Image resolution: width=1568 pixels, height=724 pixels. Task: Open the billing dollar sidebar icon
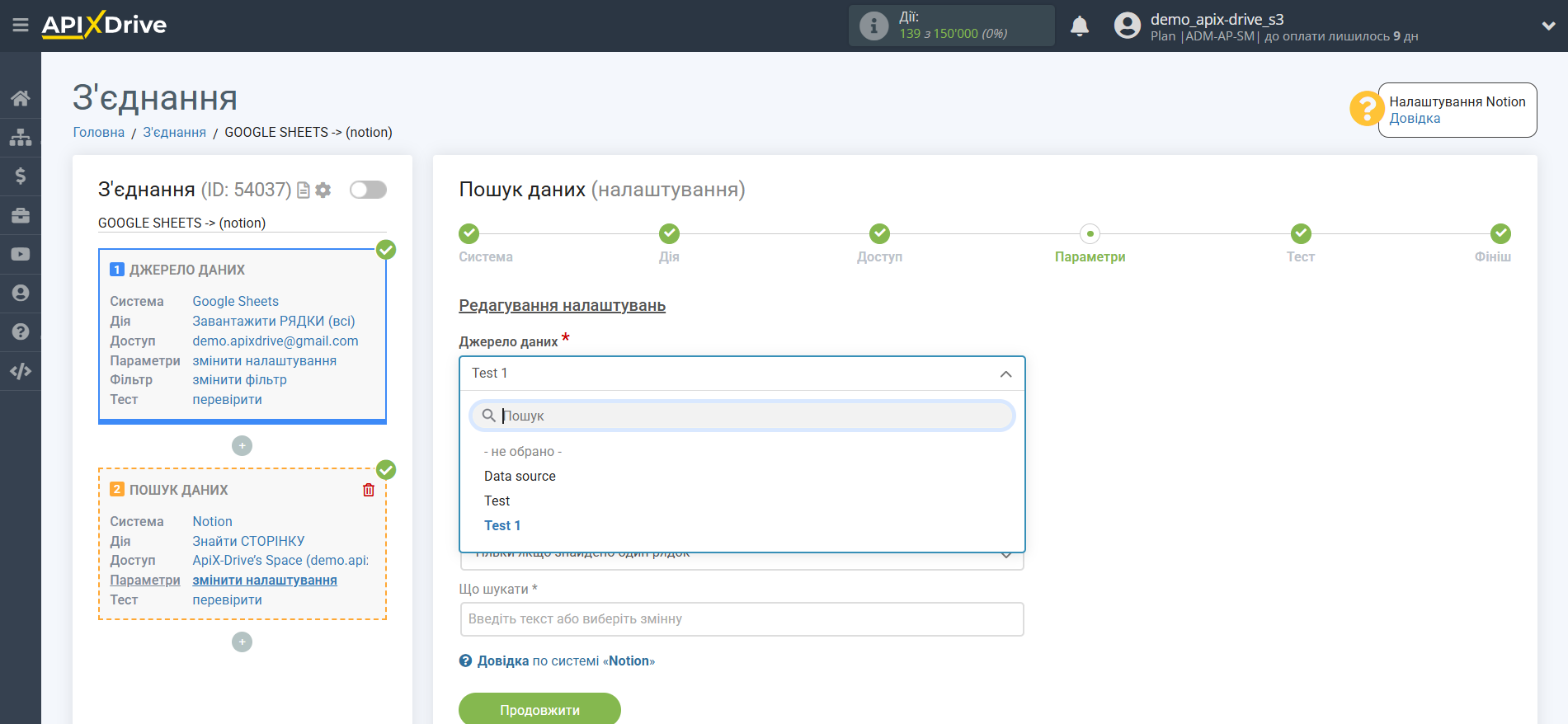point(21,176)
